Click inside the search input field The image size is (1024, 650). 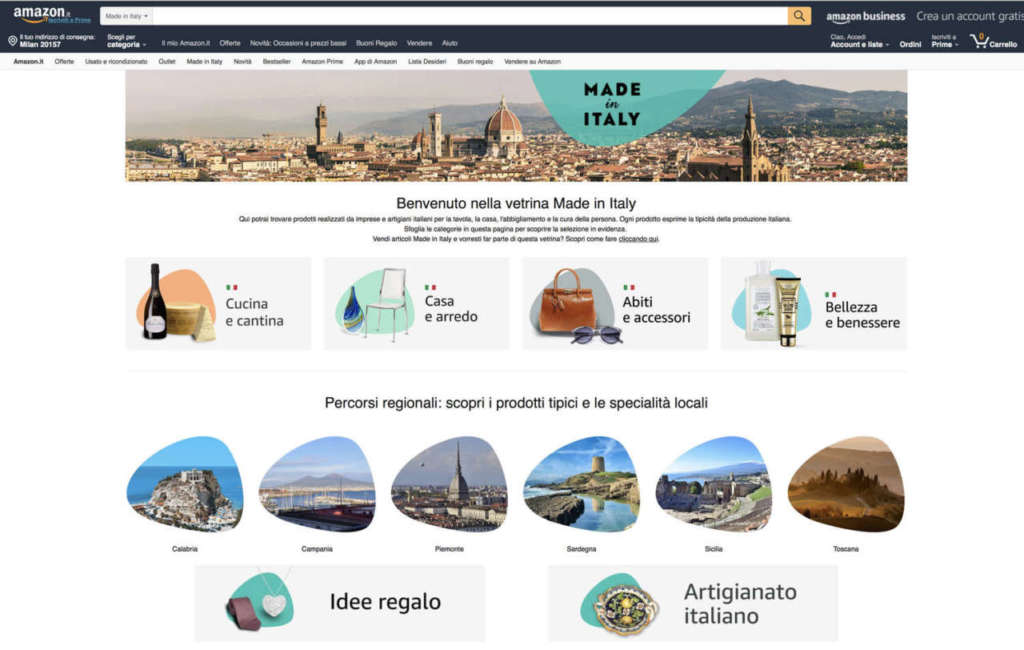tap(470, 16)
